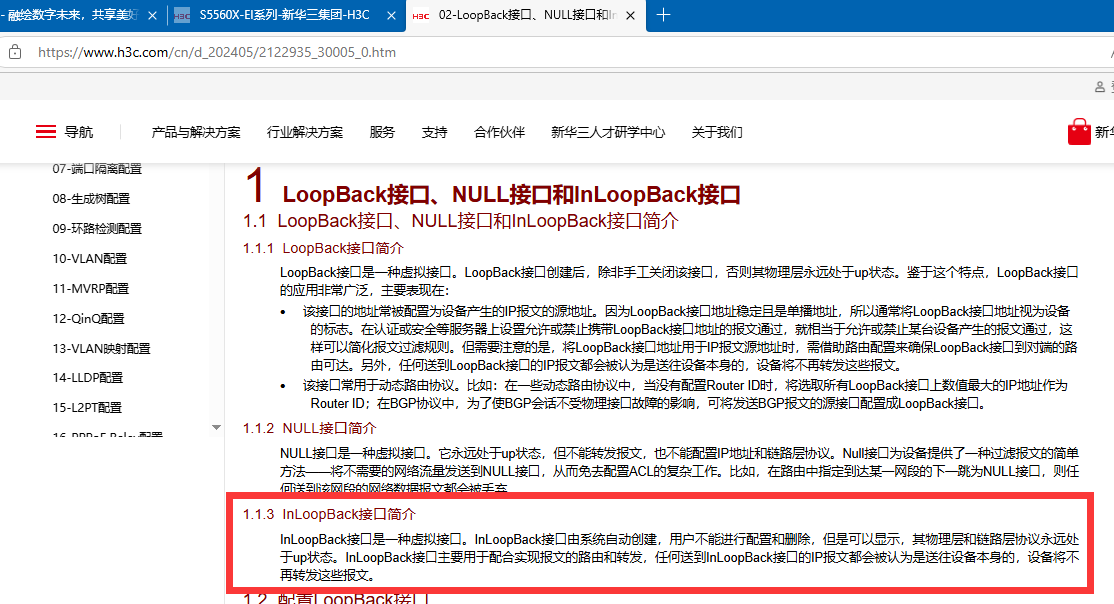
Task: Click the 1.1 LoopBack接口、NULL接口 section heading
Action: click(460, 221)
